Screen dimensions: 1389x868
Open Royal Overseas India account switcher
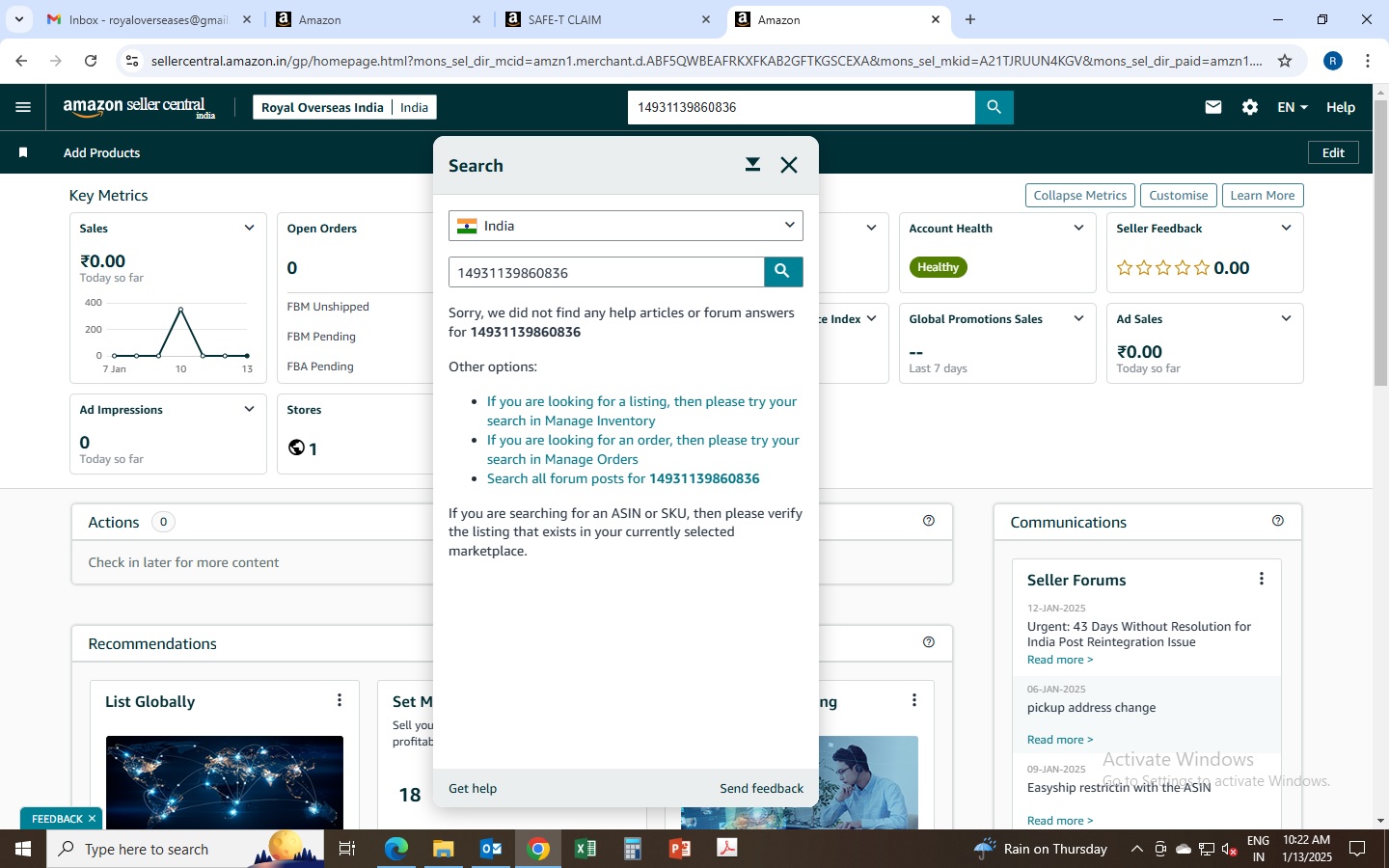[x=344, y=107]
